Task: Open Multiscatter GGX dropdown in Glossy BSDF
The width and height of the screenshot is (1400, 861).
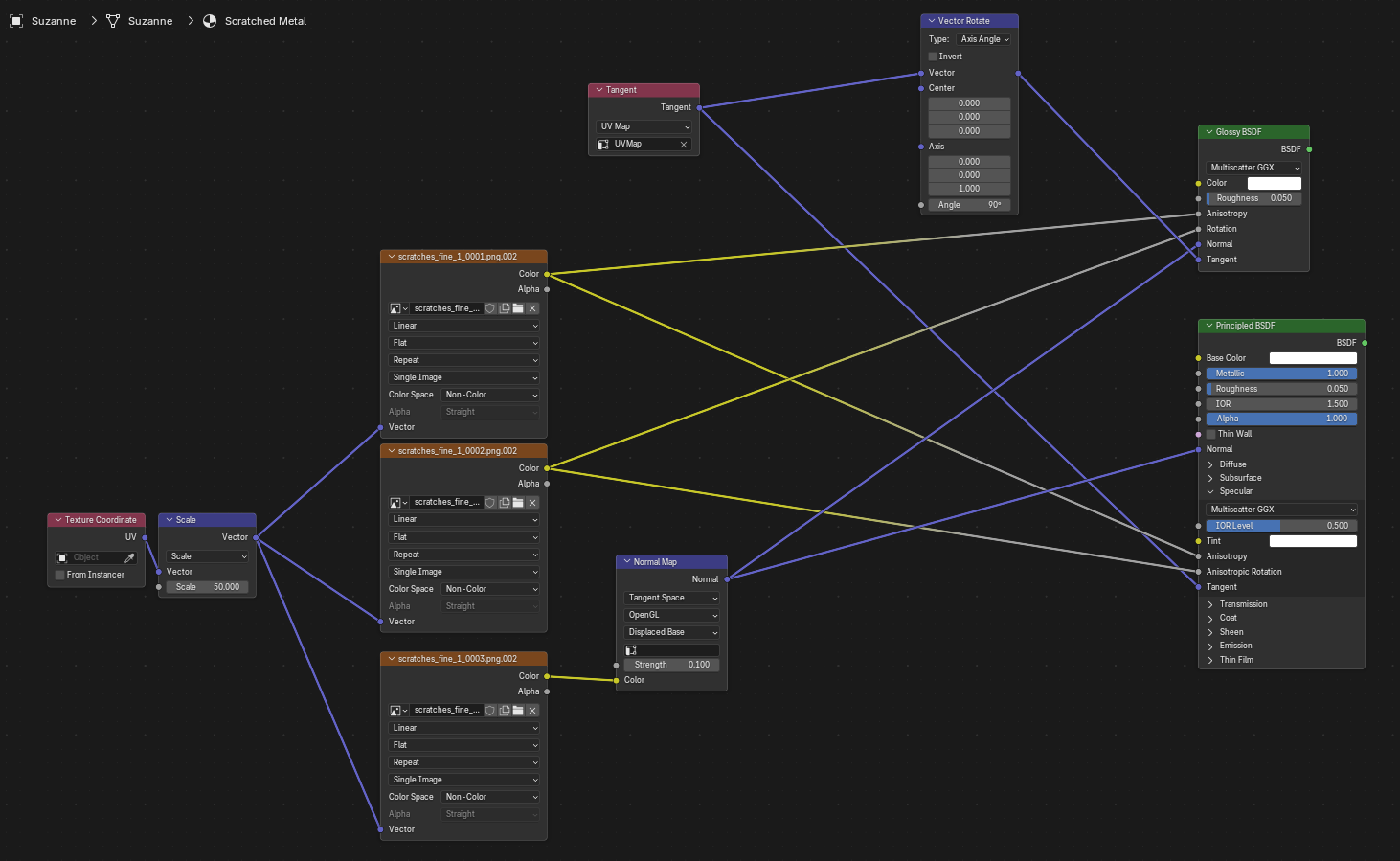Action: coord(1253,168)
